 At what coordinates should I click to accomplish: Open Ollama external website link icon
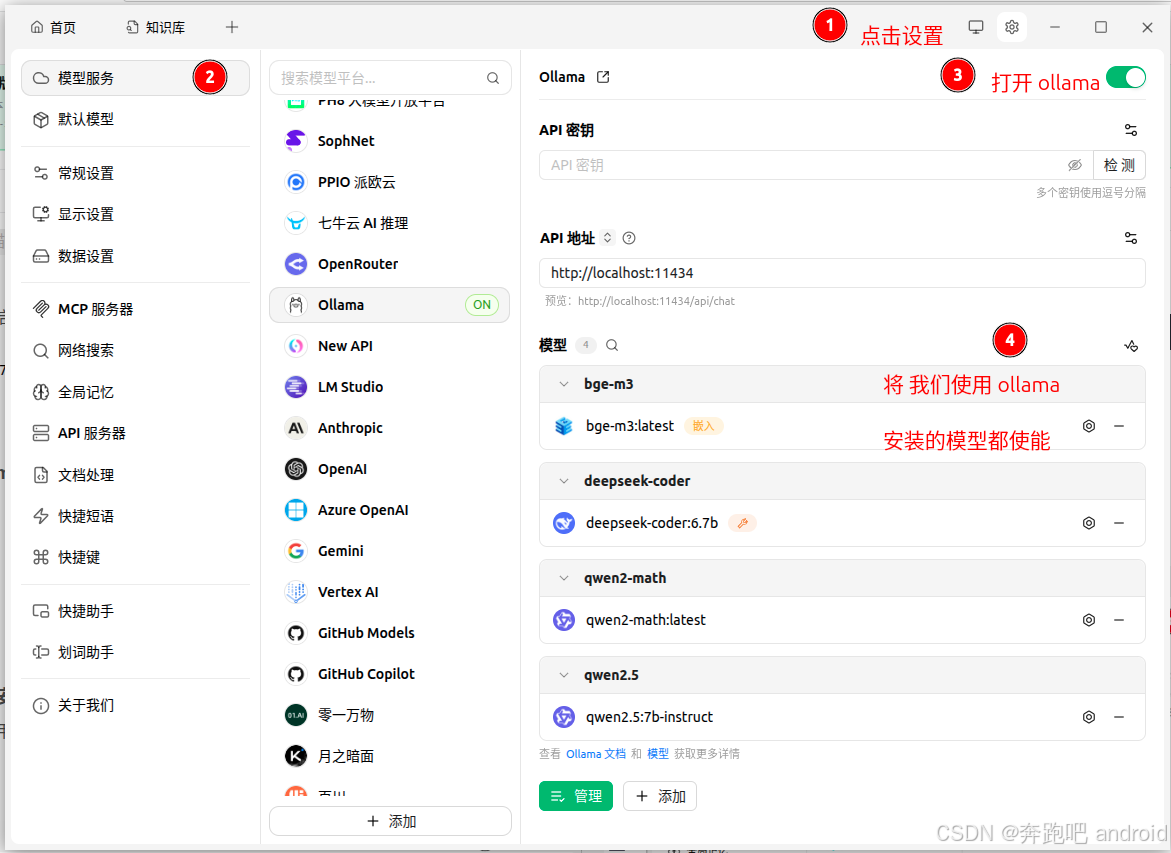coord(603,77)
